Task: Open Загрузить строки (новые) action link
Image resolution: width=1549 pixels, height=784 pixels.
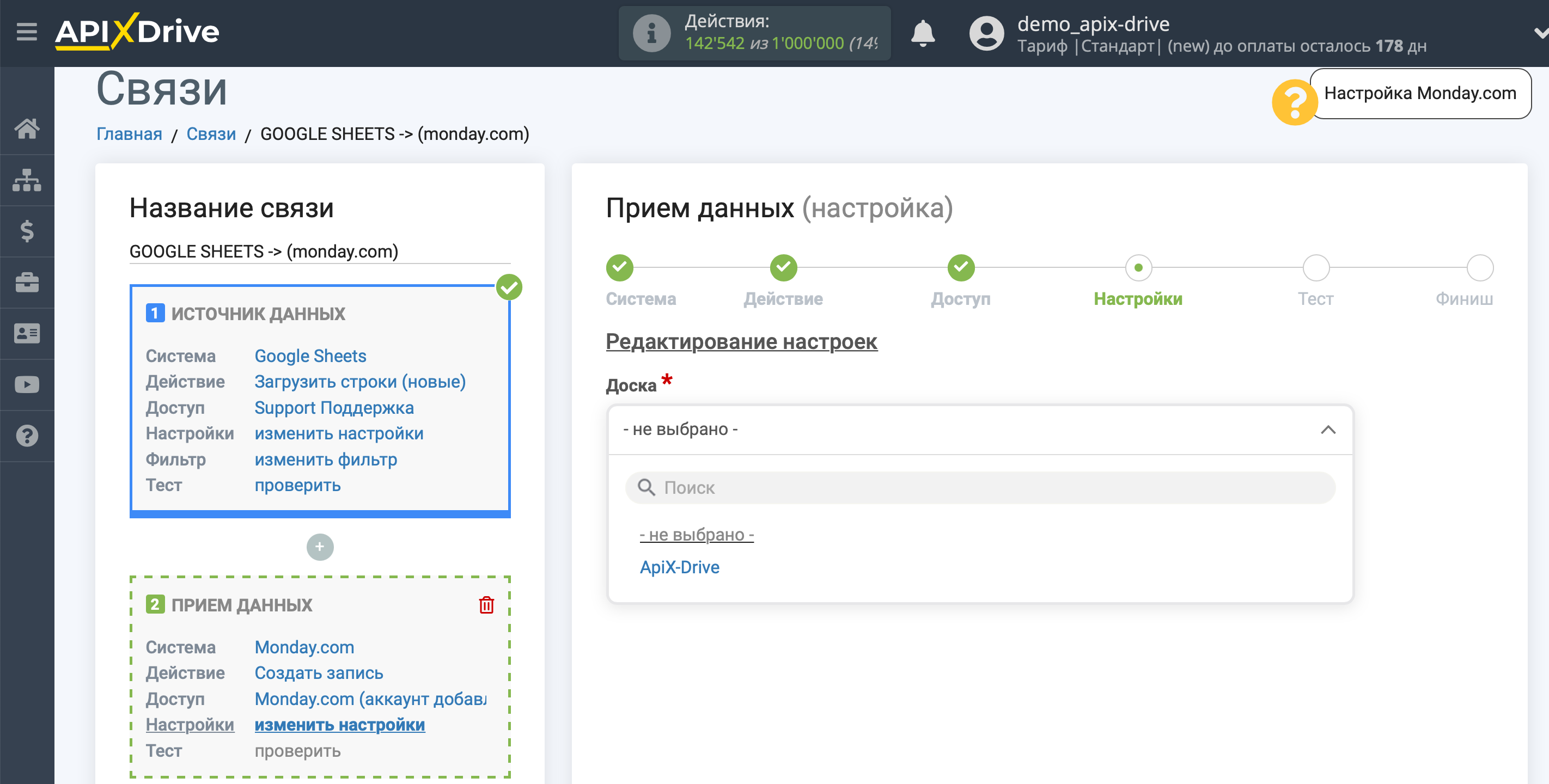Action: [360, 382]
